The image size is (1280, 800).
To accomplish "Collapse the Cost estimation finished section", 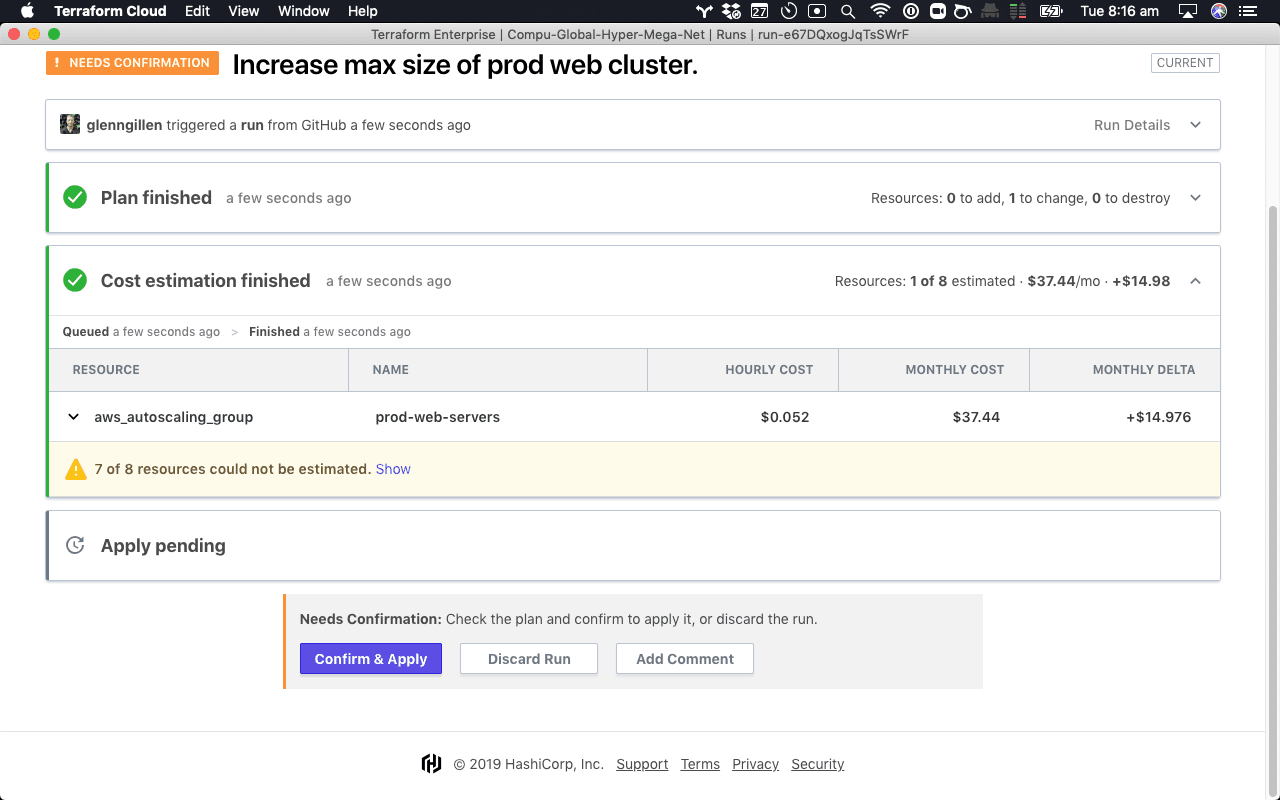I will click(x=1195, y=281).
